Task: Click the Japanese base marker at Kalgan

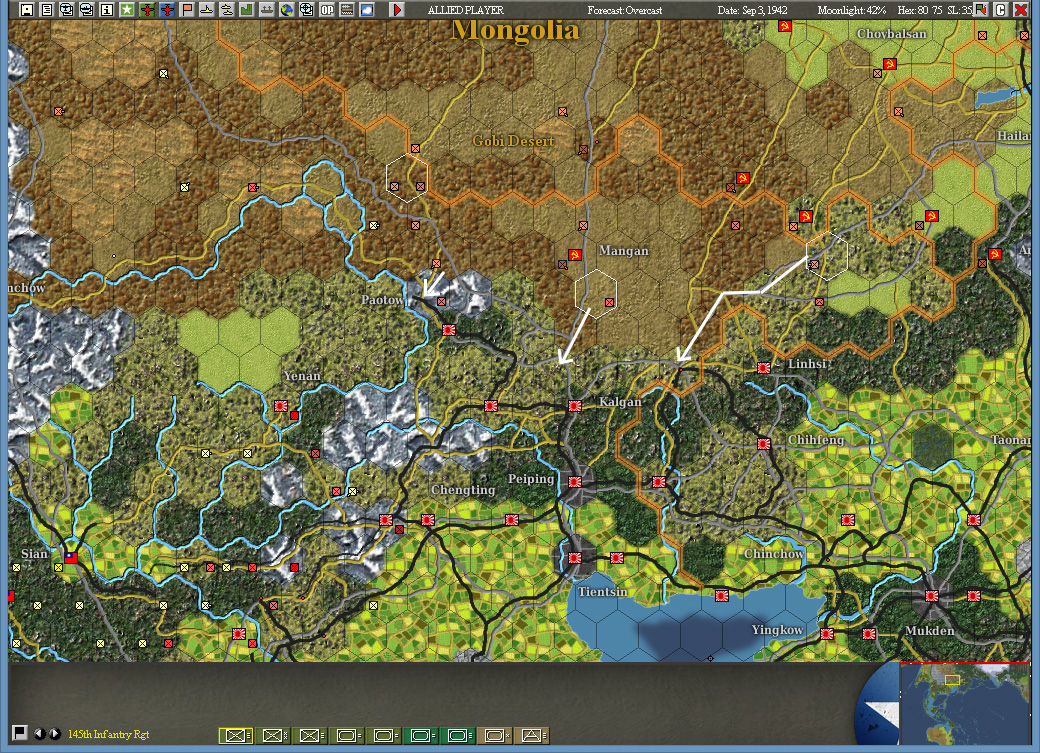Action: tap(575, 405)
